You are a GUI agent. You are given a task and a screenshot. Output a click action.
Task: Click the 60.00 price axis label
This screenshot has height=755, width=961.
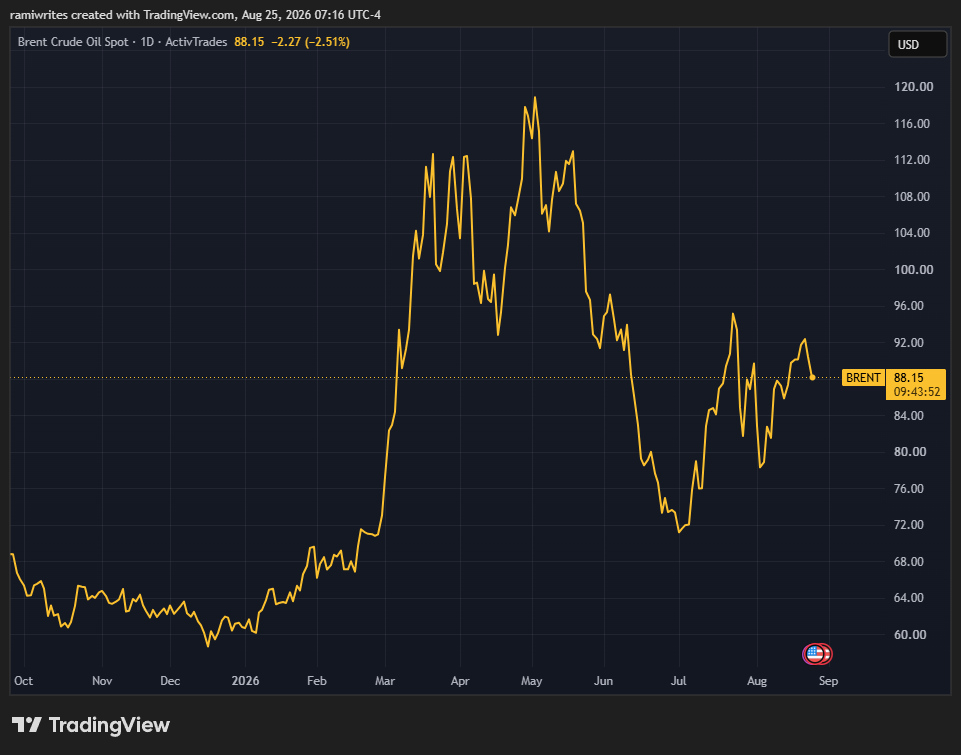pos(909,634)
